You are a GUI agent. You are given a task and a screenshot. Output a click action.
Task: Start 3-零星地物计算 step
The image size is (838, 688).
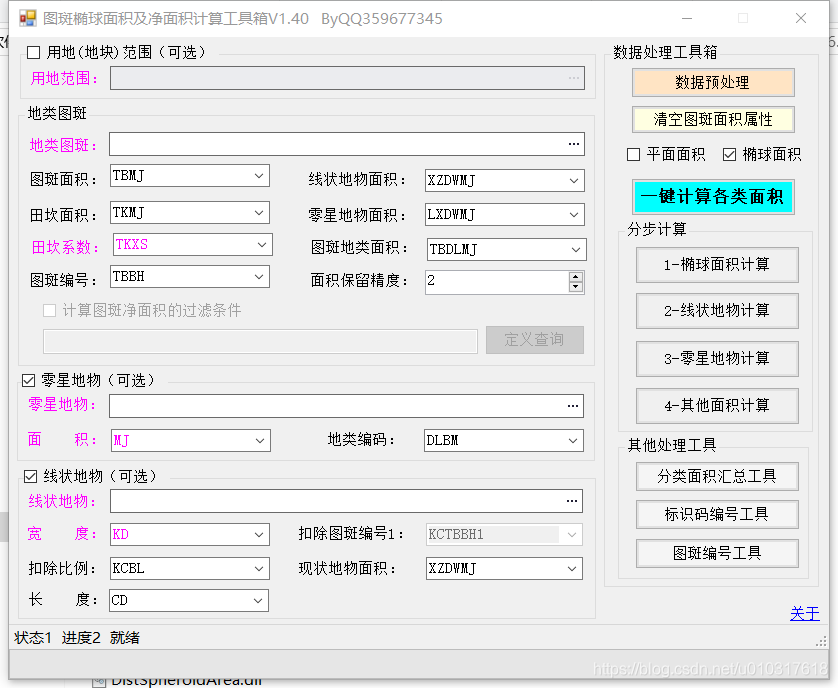(717, 359)
